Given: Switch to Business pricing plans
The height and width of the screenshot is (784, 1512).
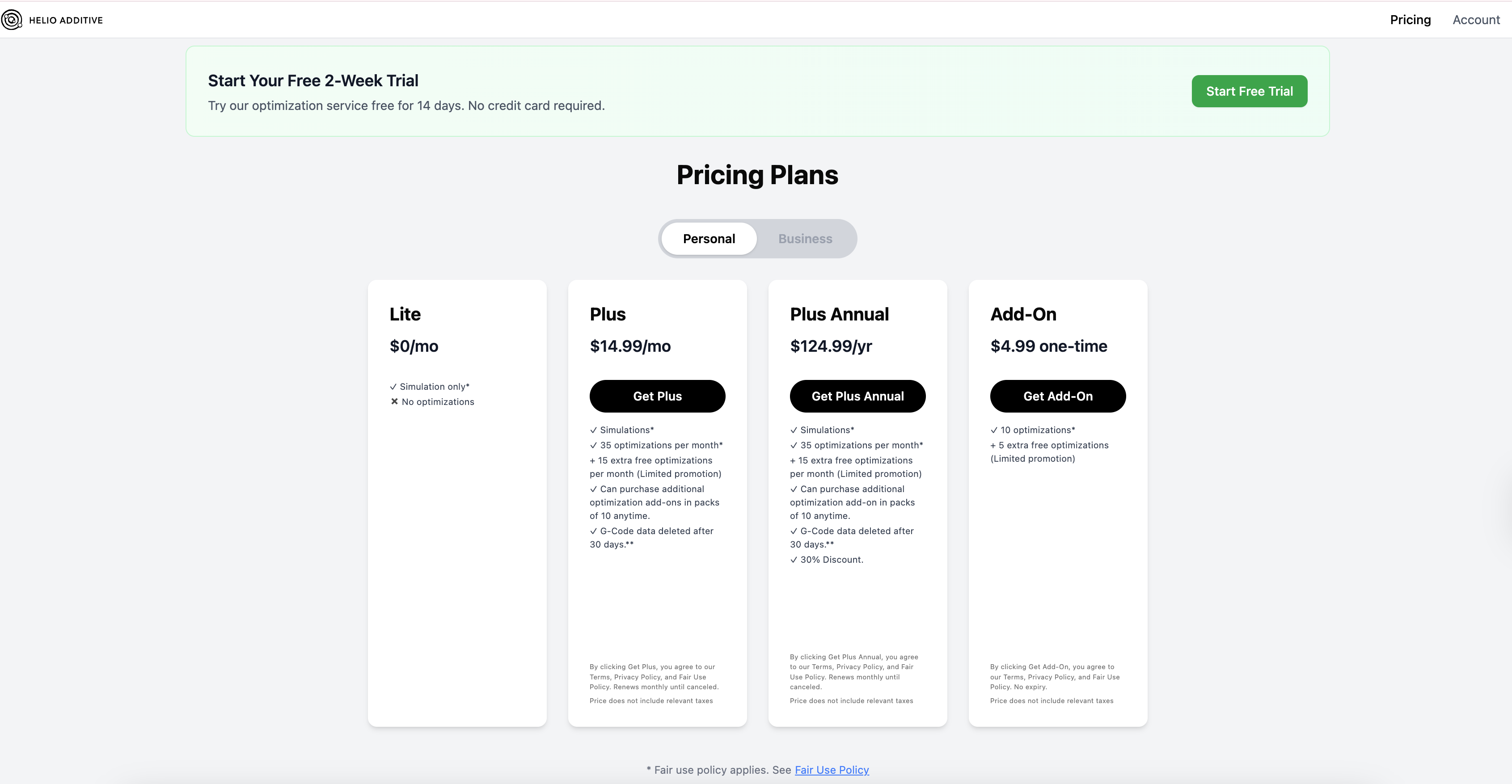Looking at the screenshot, I should (x=805, y=238).
